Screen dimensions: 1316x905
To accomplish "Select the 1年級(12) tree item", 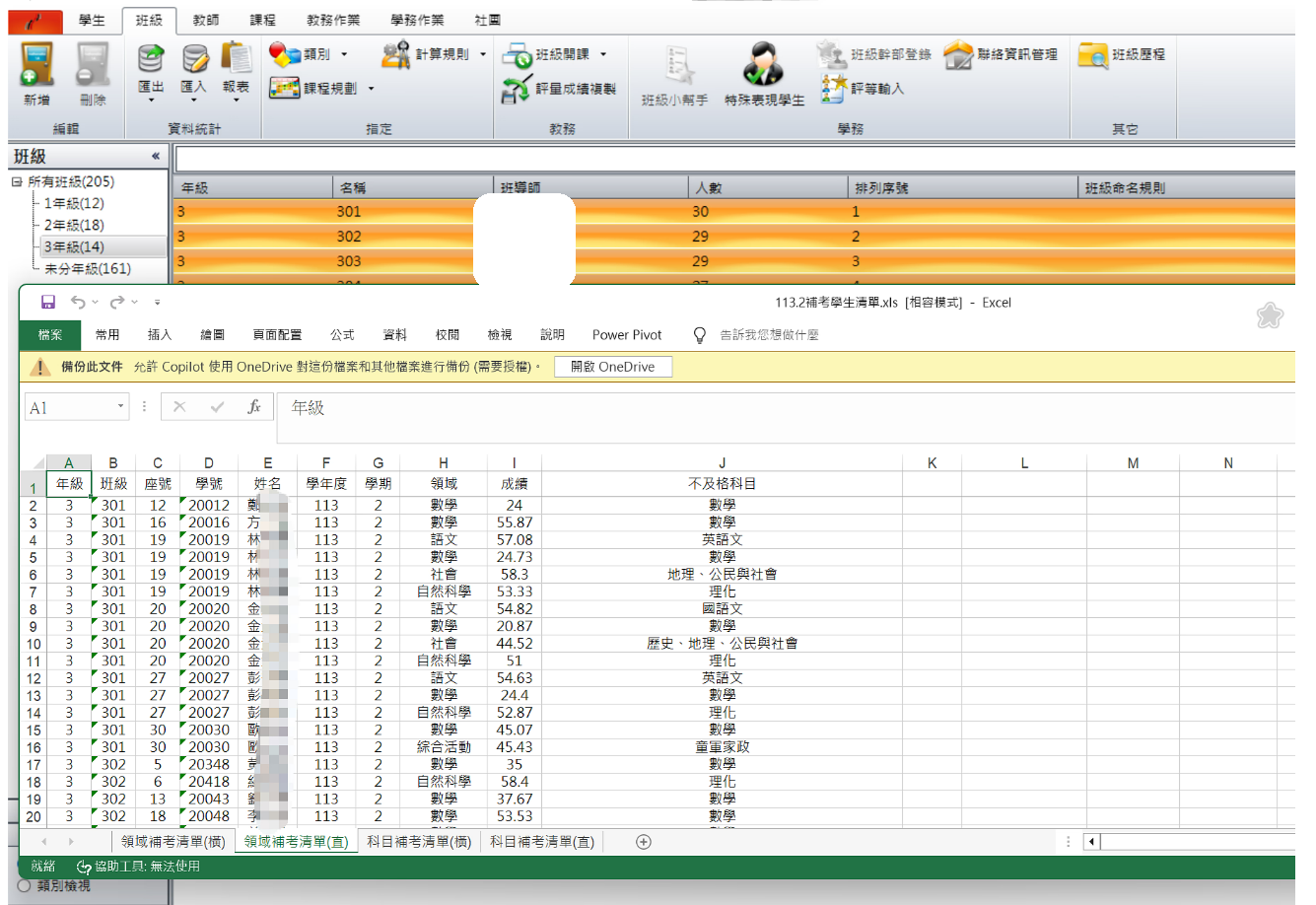I will coord(74,203).
